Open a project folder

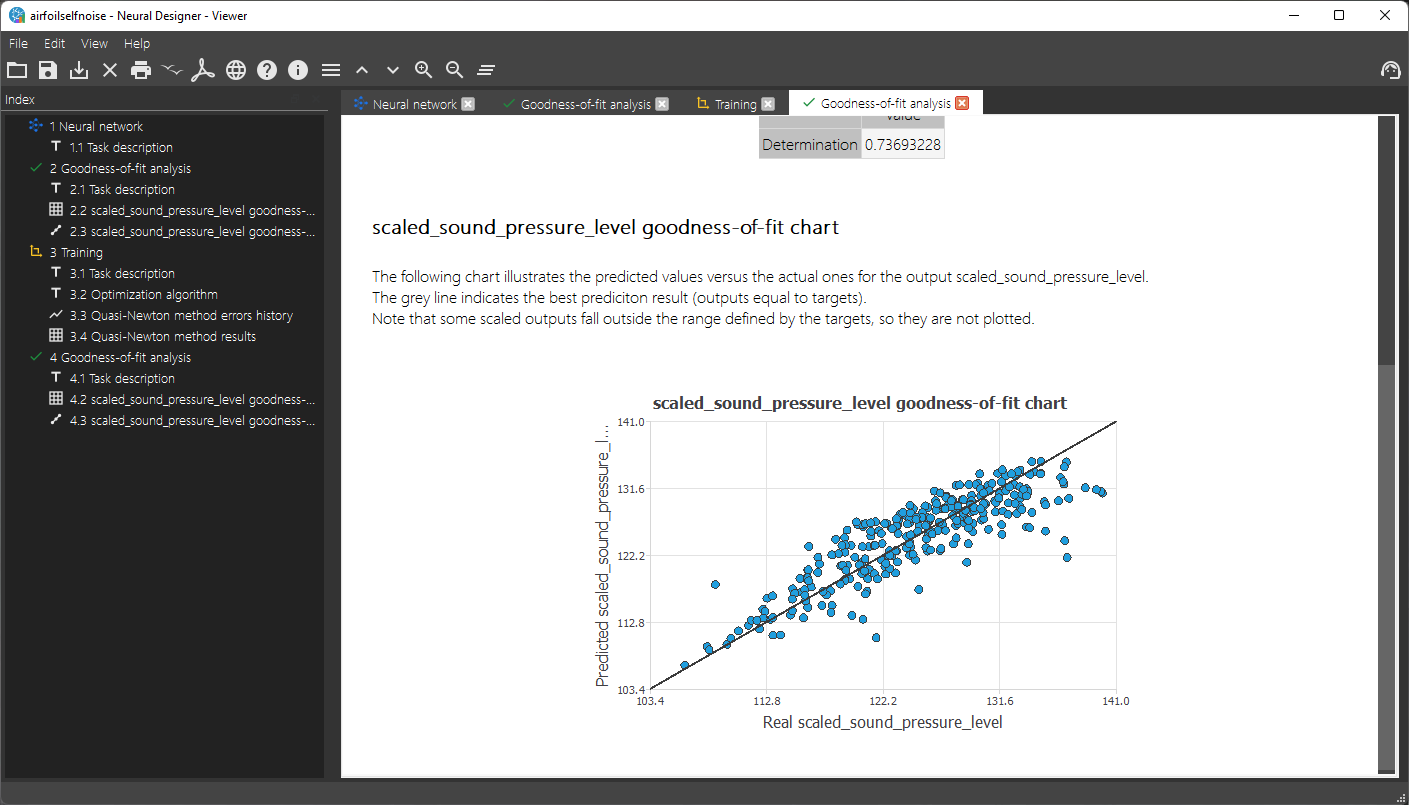coord(17,69)
